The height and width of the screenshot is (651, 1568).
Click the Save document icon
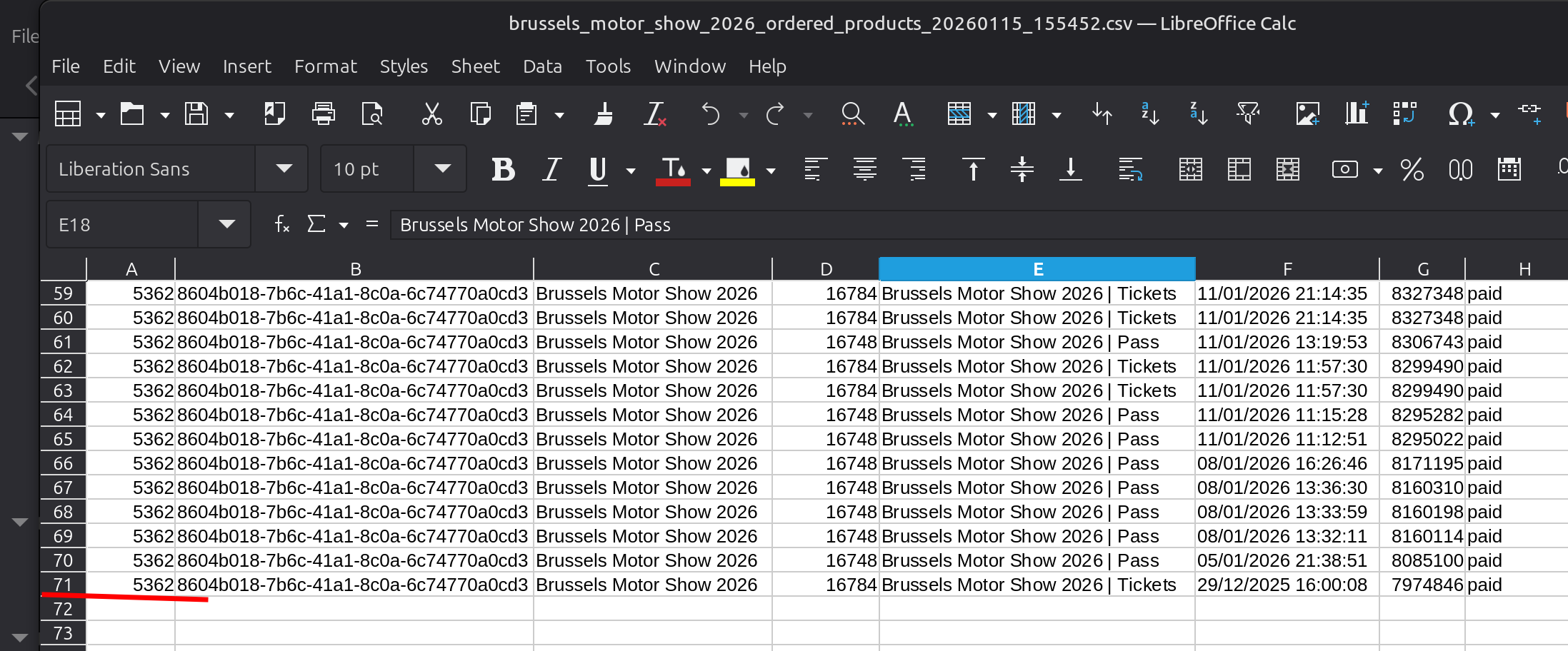click(196, 114)
